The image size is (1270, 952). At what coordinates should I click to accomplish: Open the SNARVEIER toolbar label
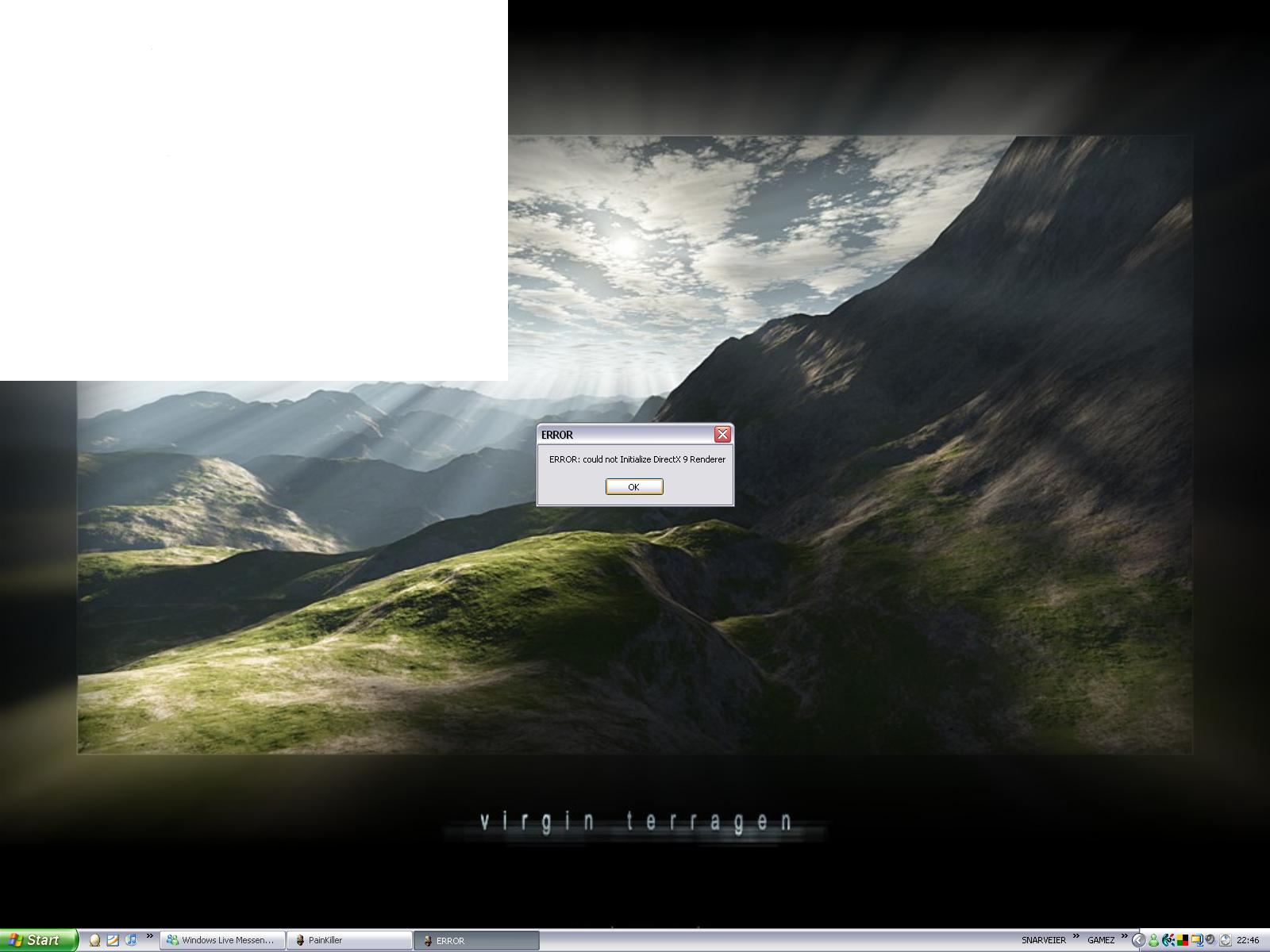point(1044,940)
